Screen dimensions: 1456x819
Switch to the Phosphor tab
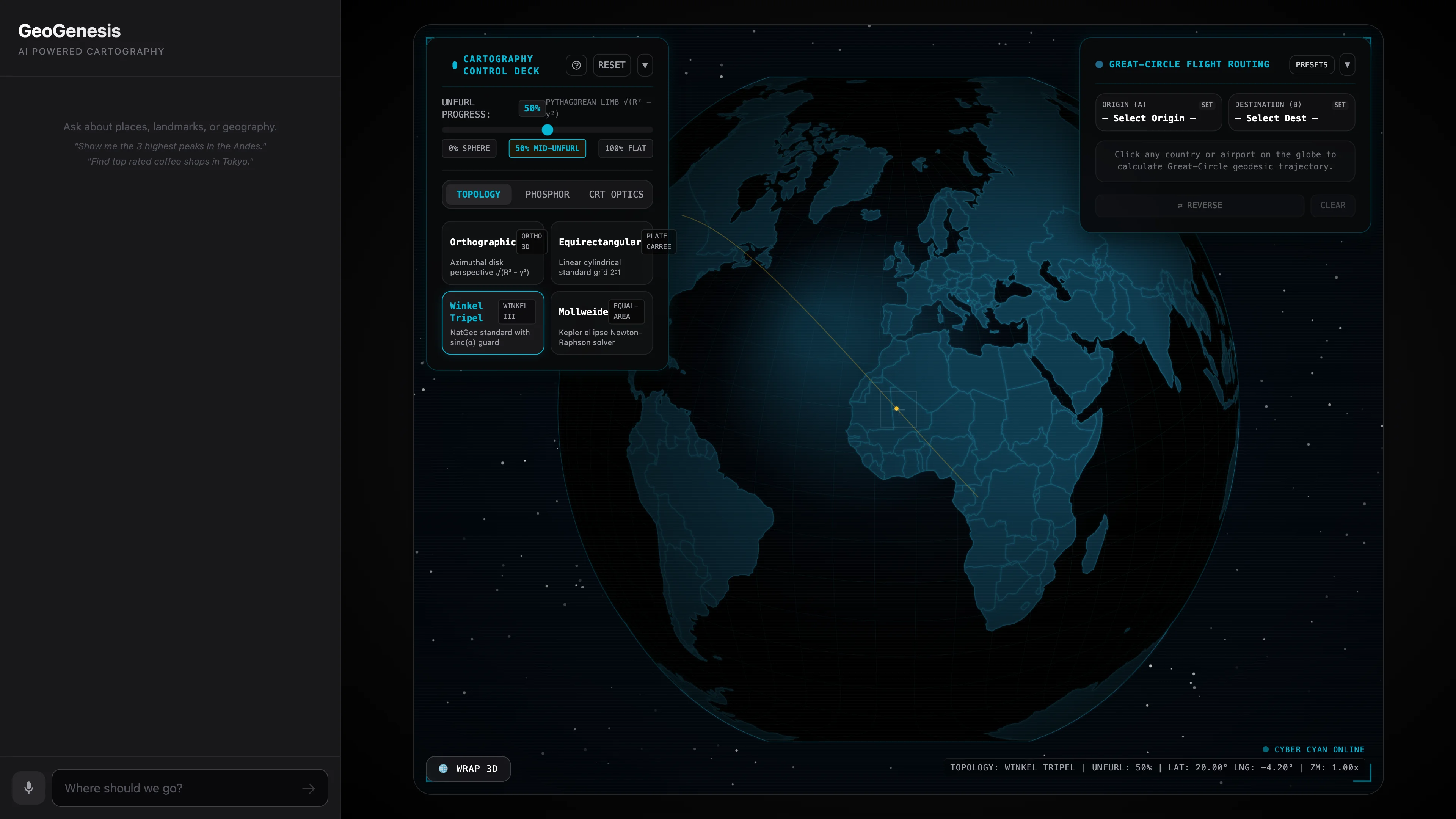(x=547, y=195)
